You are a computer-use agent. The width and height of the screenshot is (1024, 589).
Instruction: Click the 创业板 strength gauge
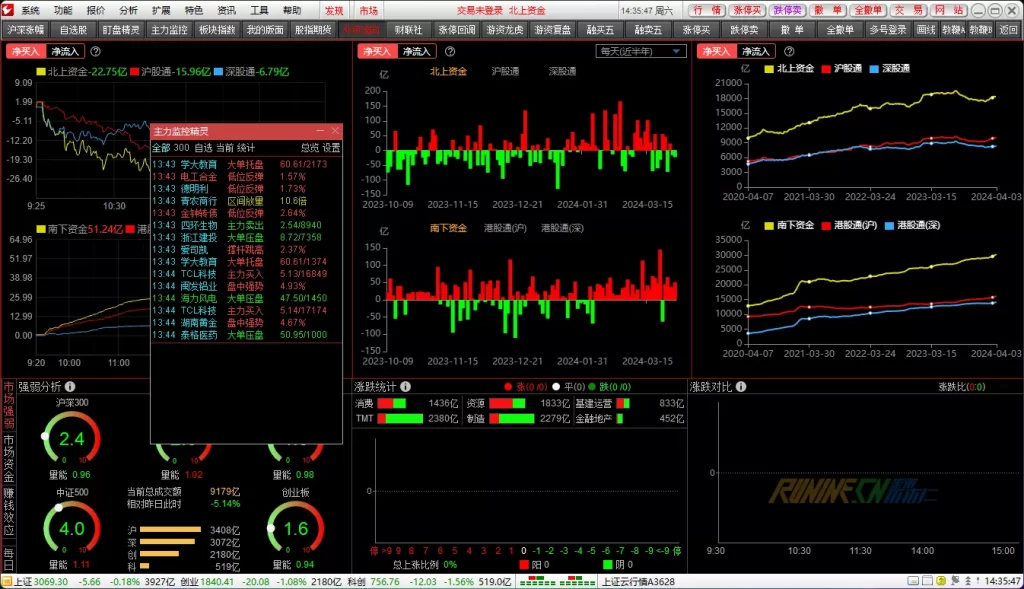coord(295,527)
